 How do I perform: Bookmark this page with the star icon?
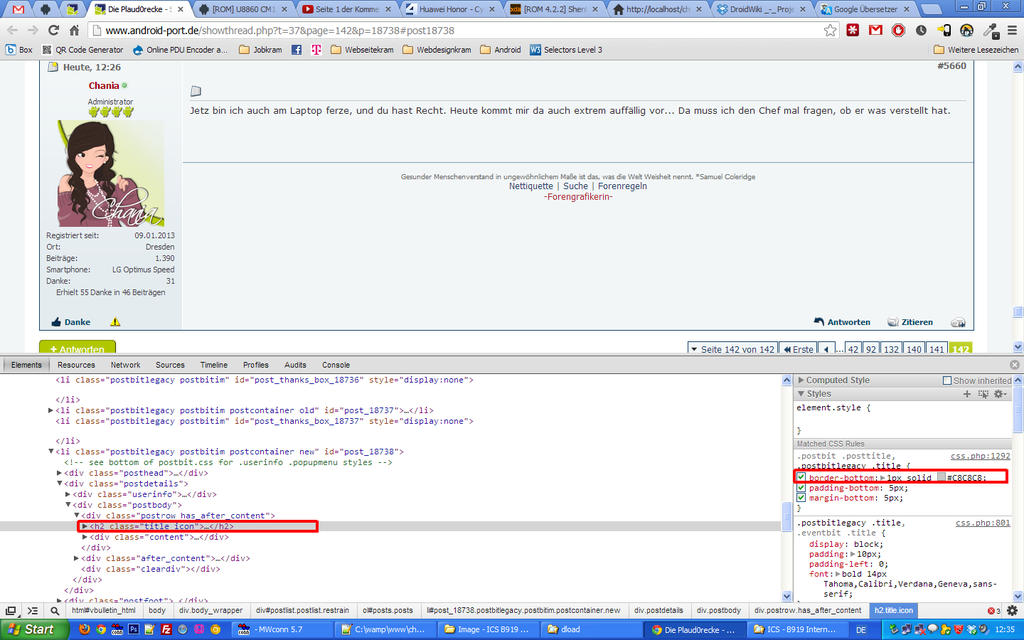coord(830,30)
